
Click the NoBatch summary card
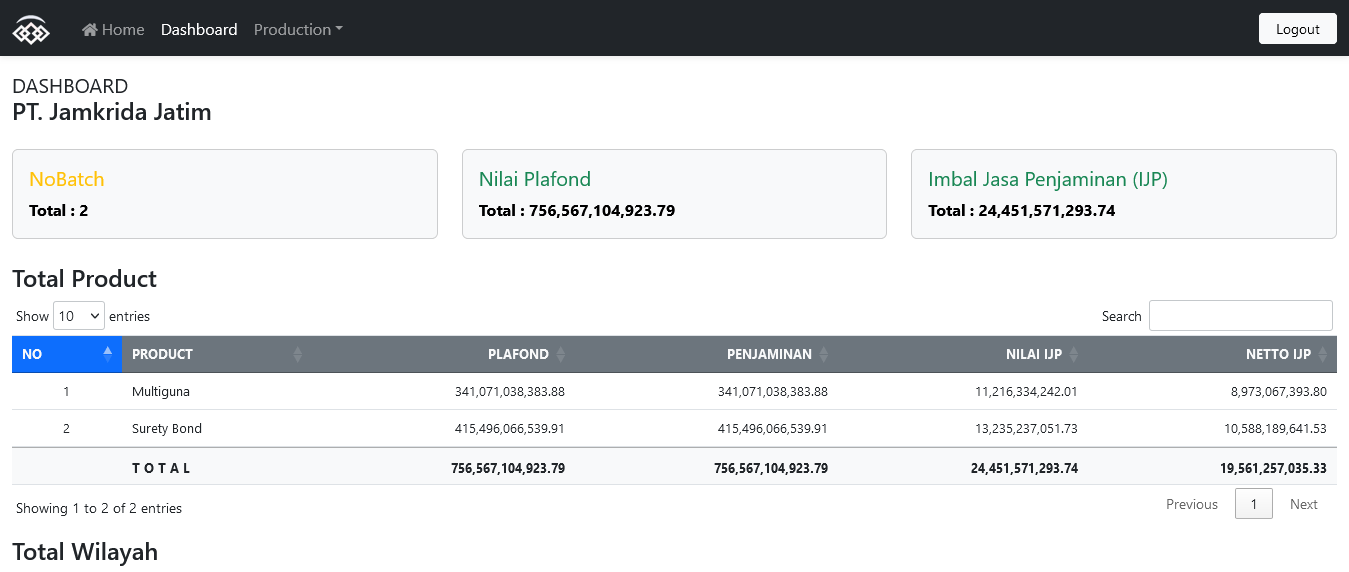pos(224,194)
